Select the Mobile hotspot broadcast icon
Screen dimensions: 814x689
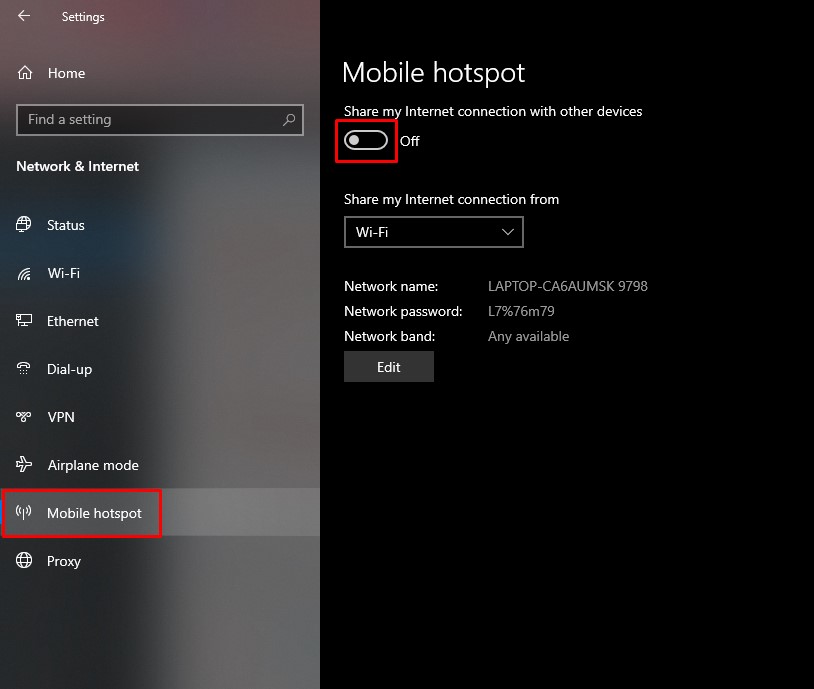pyautogui.click(x=22, y=513)
